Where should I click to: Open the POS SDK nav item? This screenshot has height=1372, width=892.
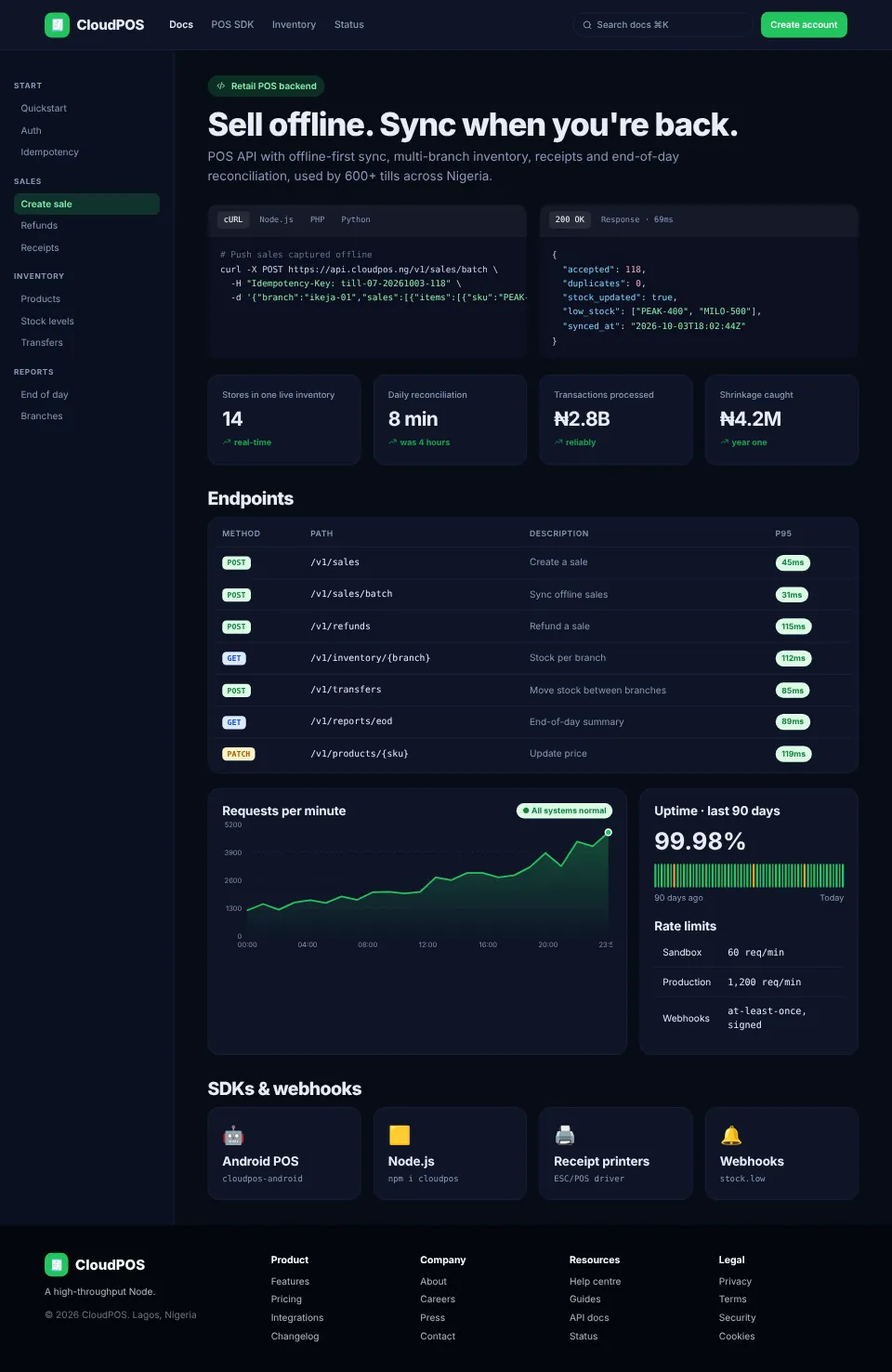(x=232, y=25)
